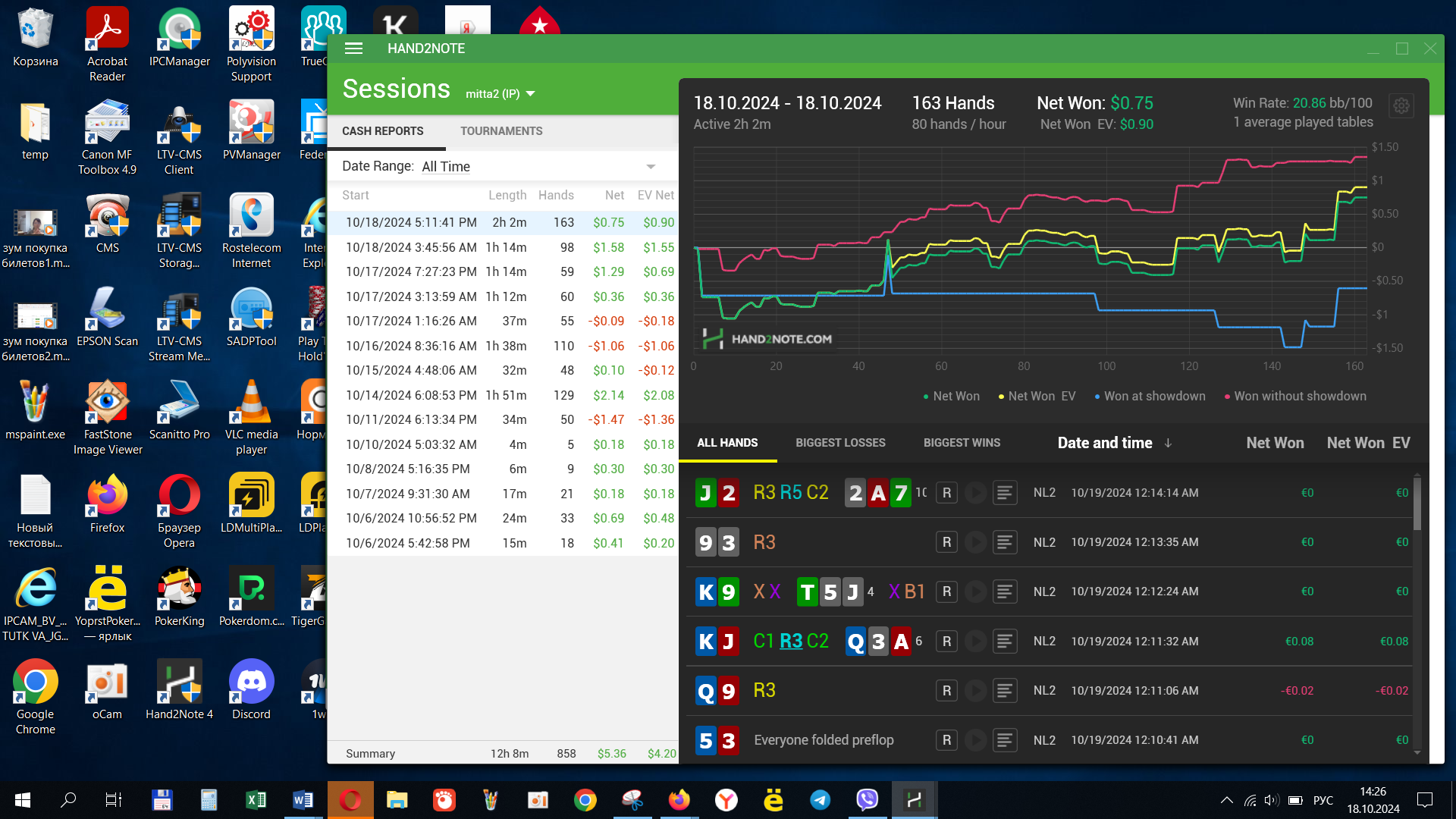Open Firefox desktop shortcut
The height and width of the screenshot is (819, 1456).
click(107, 503)
